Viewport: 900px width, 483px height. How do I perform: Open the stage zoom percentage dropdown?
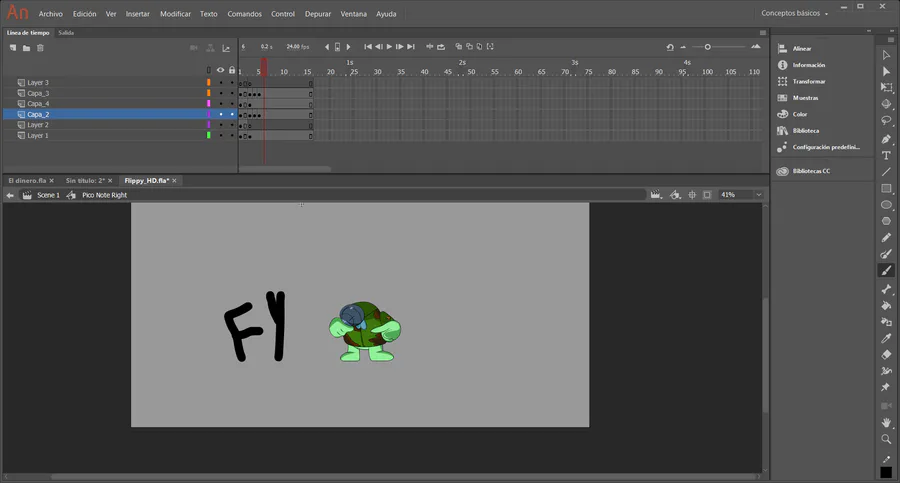click(x=759, y=195)
